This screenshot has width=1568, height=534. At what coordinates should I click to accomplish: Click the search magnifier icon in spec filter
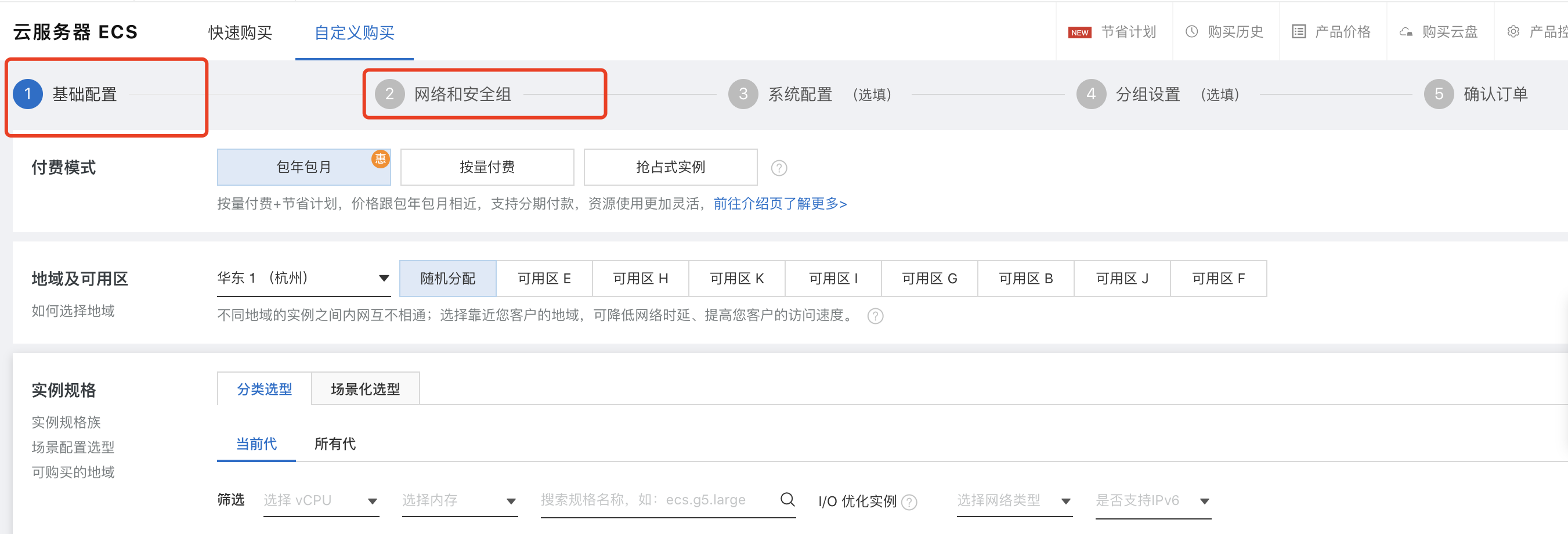[787, 500]
